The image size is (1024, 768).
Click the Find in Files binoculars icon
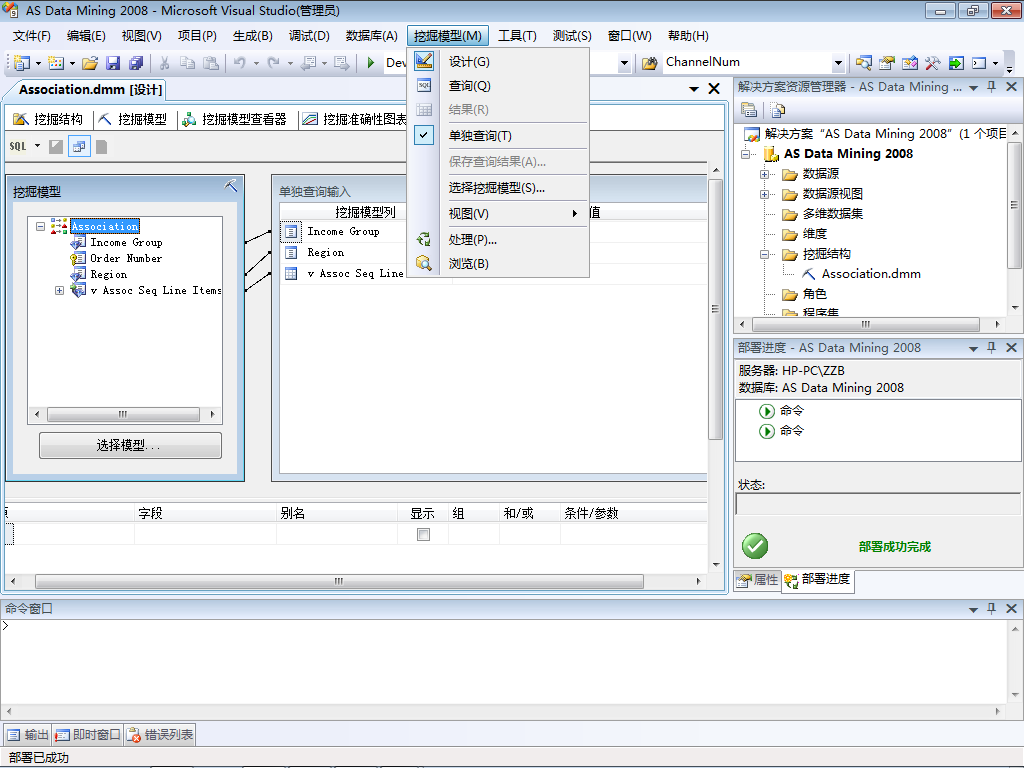(649, 63)
